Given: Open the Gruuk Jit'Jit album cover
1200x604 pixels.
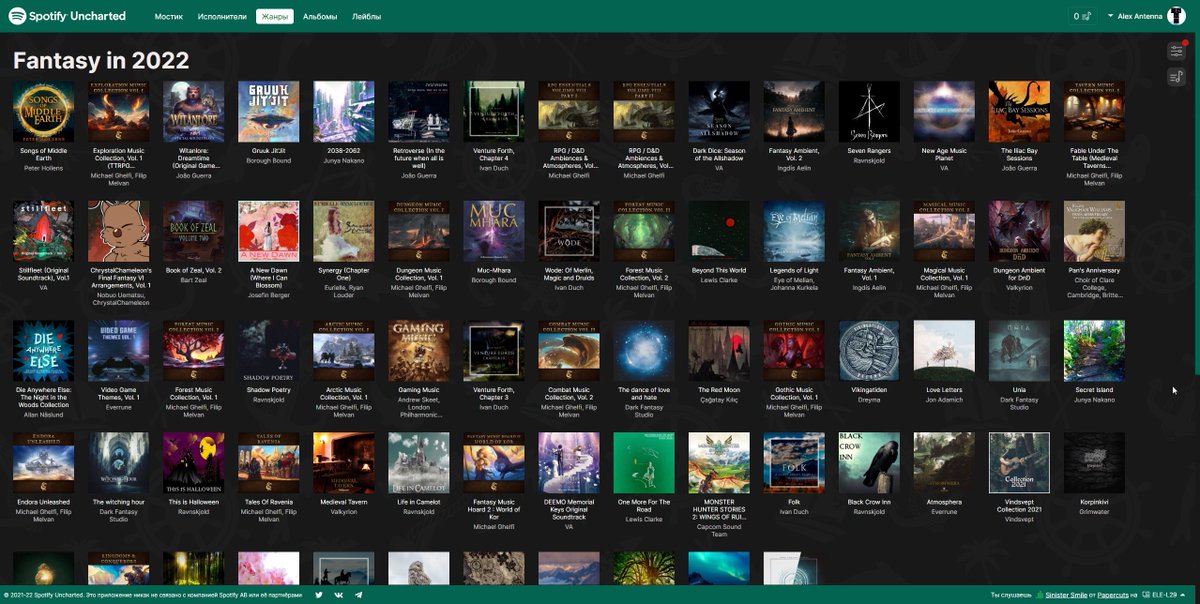Looking at the screenshot, I should pos(269,112).
